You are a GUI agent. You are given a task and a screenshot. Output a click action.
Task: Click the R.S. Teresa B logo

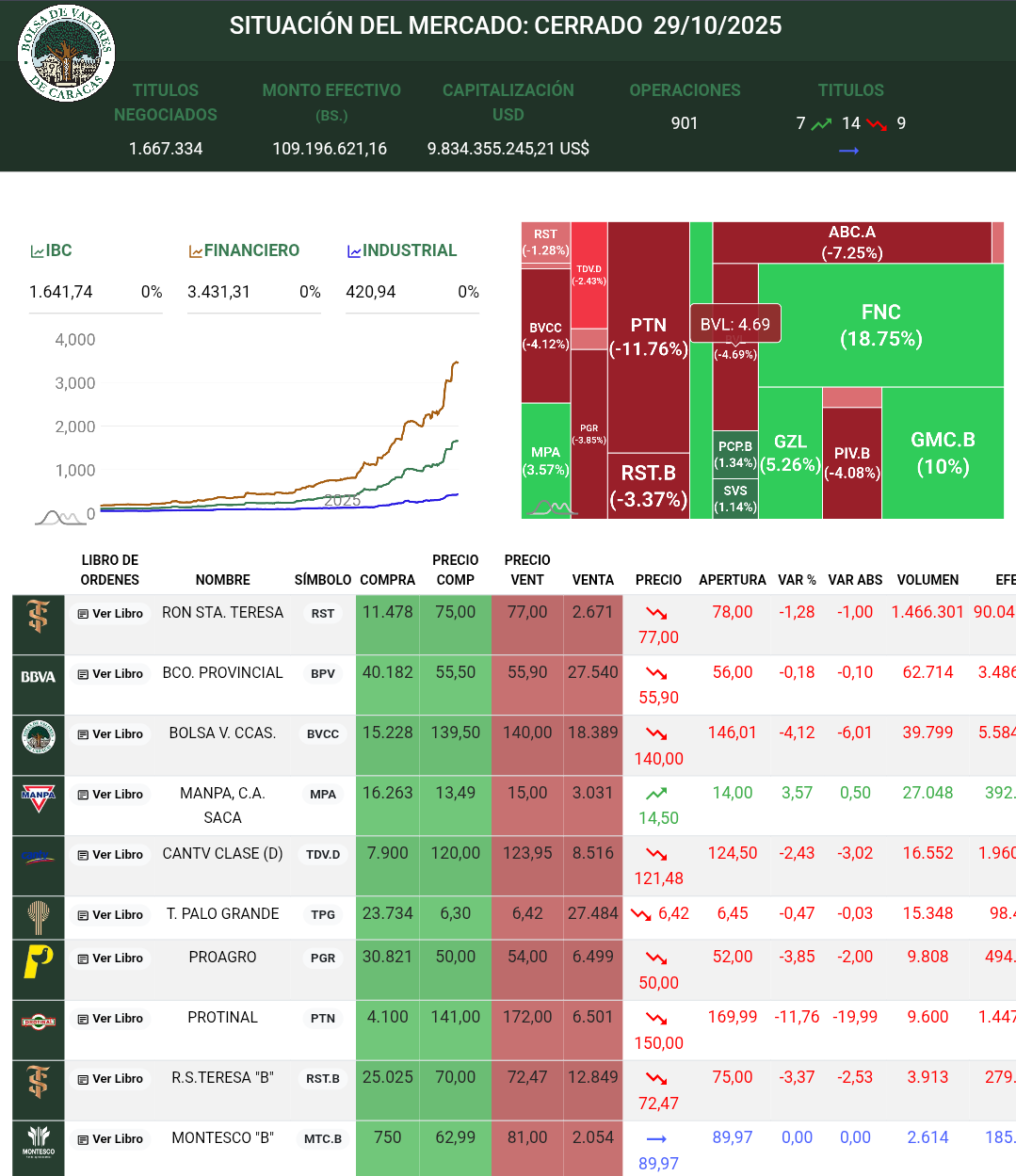(39, 1082)
